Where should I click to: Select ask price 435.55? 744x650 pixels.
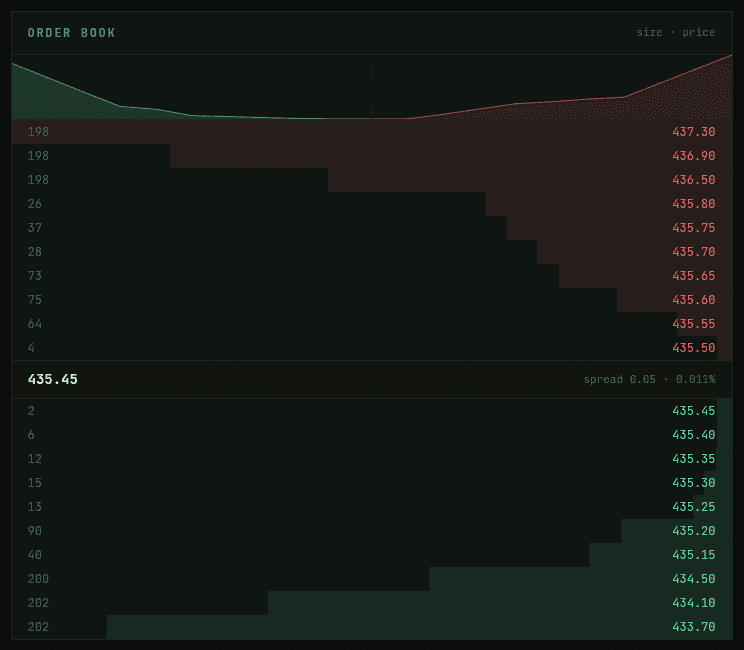pyautogui.click(x=693, y=324)
